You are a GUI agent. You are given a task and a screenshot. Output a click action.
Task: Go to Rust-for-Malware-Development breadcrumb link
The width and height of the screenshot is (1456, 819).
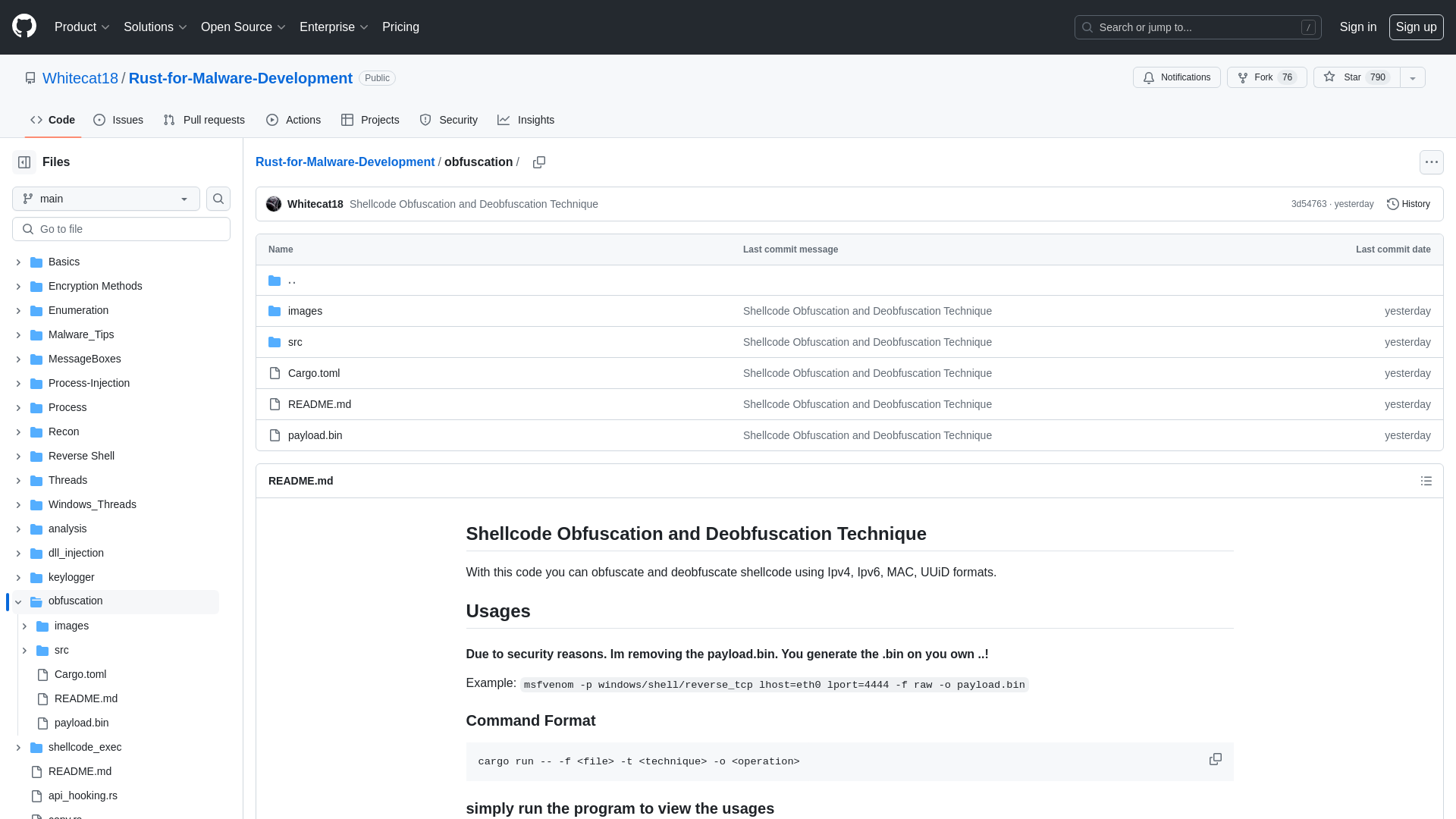[345, 162]
